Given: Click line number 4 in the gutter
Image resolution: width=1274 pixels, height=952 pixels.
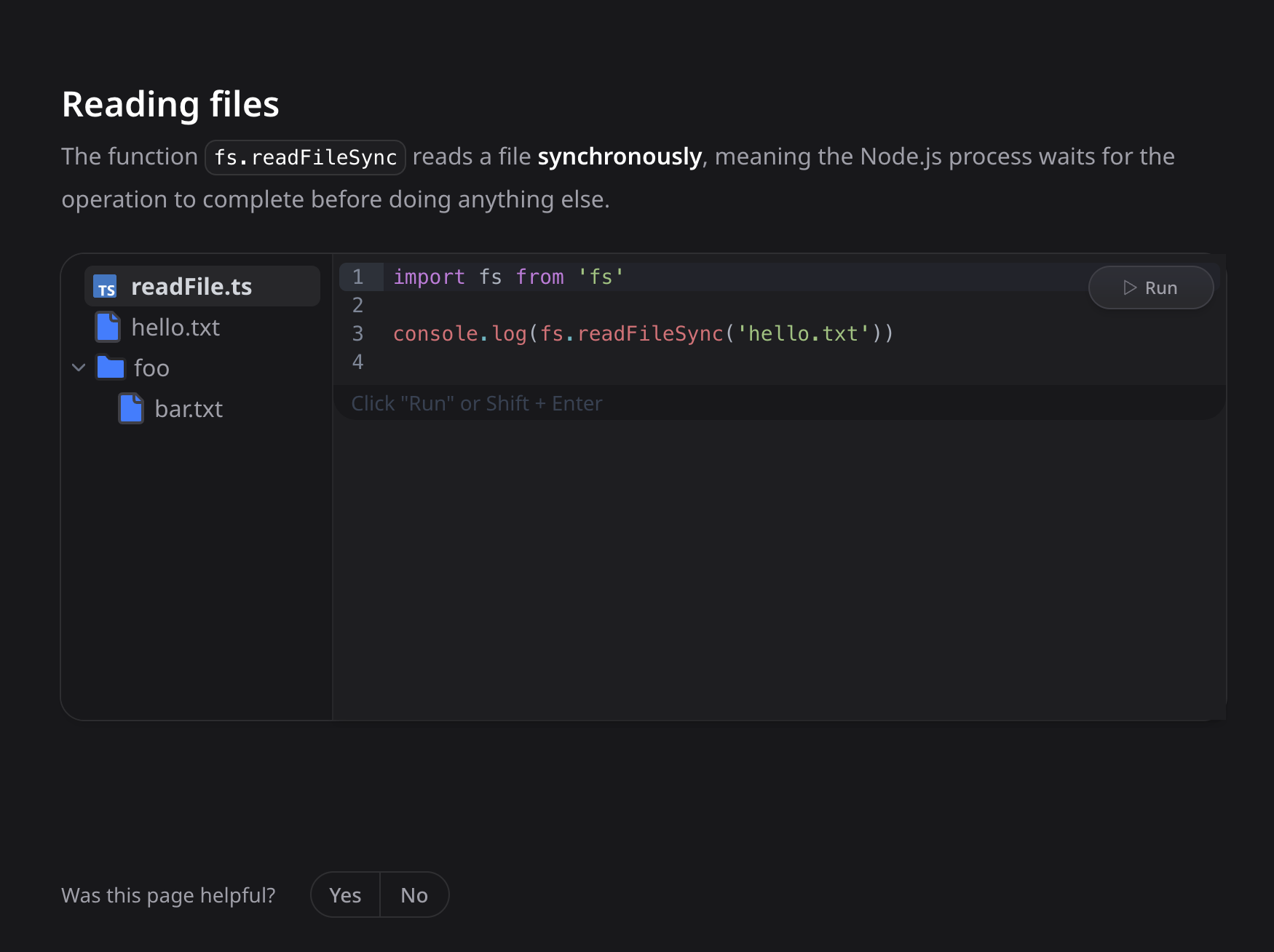Looking at the screenshot, I should [x=357, y=362].
